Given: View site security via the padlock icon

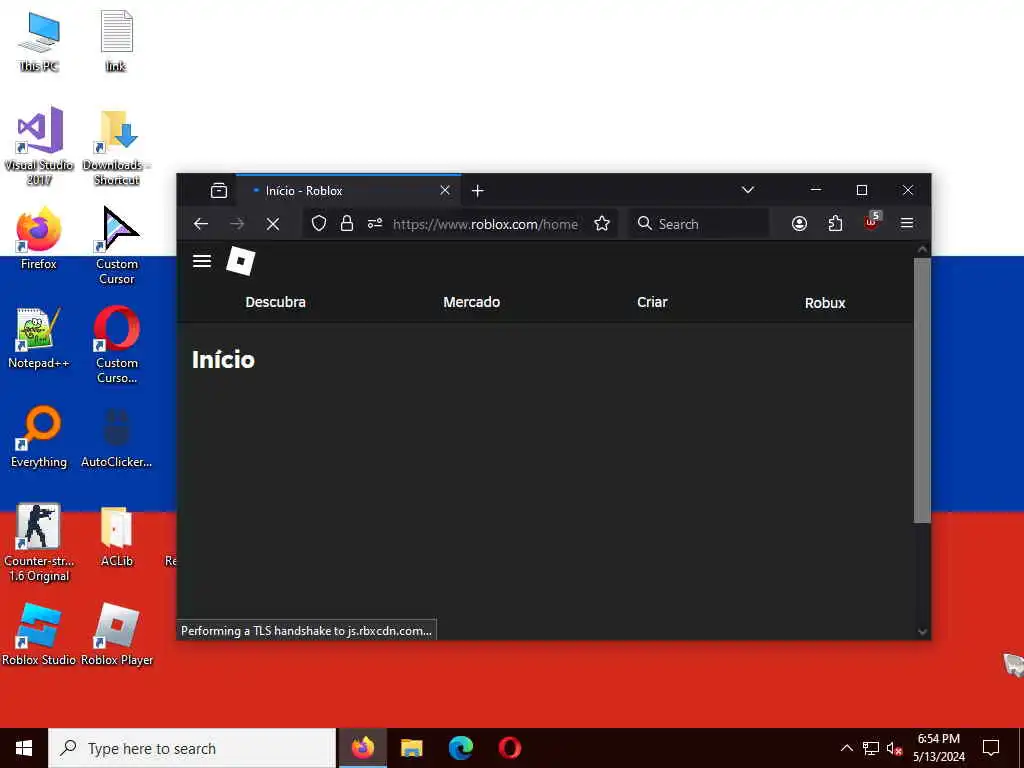Looking at the screenshot, I should pos(347,224).
